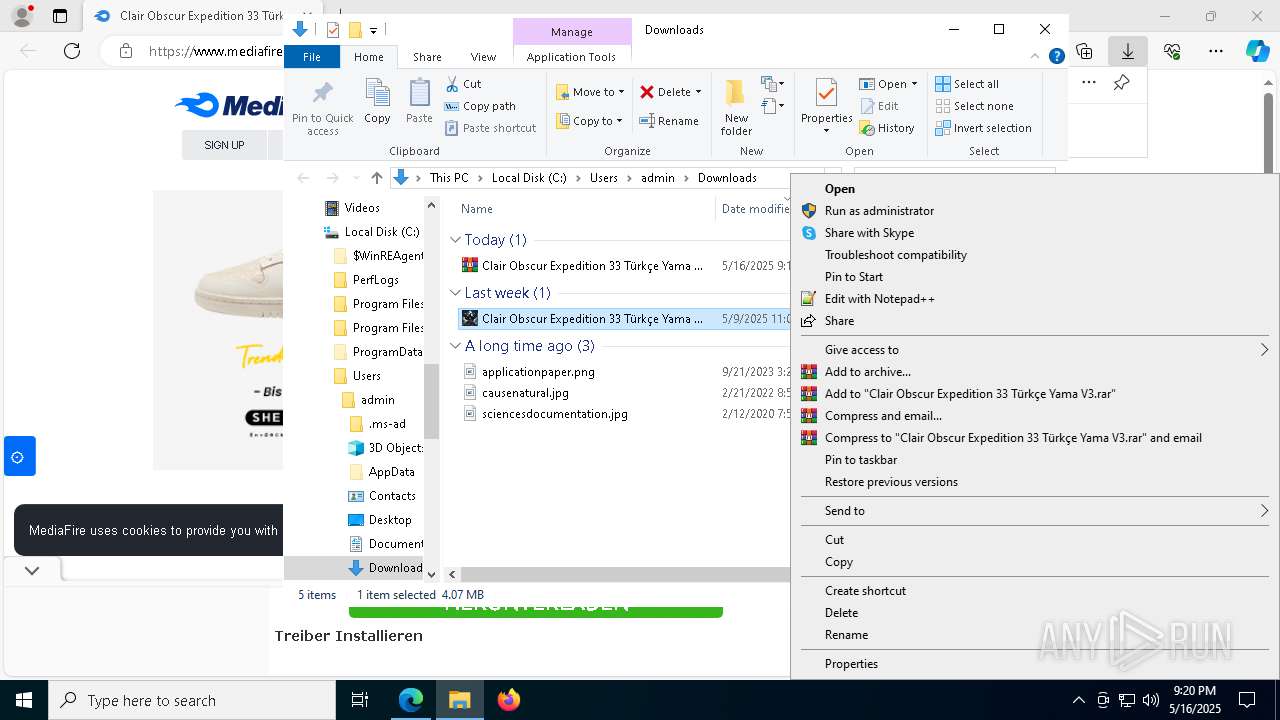
Task: Click the Explorer Help question icon
Action: tap(1056, 57)
